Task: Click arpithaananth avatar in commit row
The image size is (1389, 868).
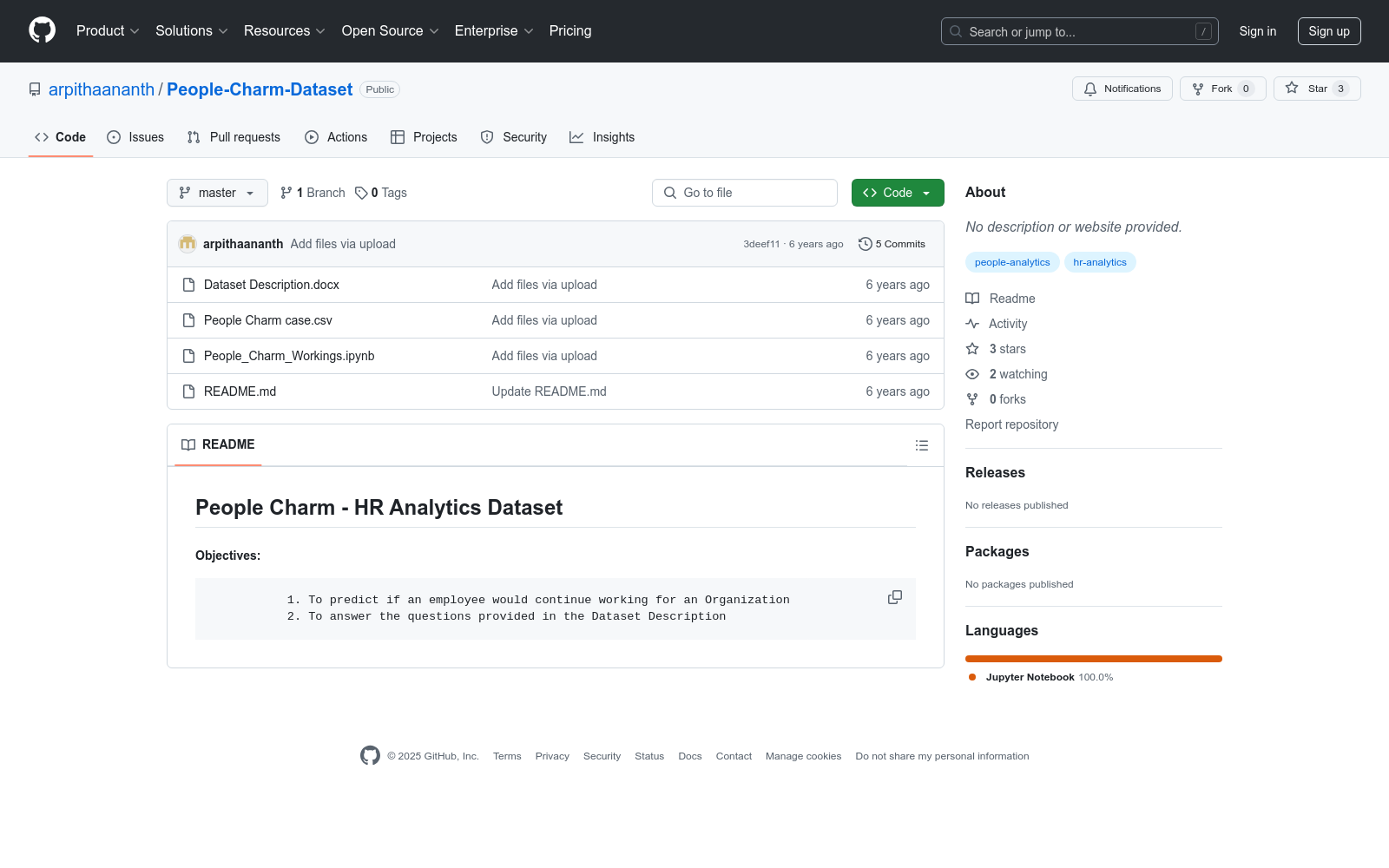Action: (x=188, y=244)
